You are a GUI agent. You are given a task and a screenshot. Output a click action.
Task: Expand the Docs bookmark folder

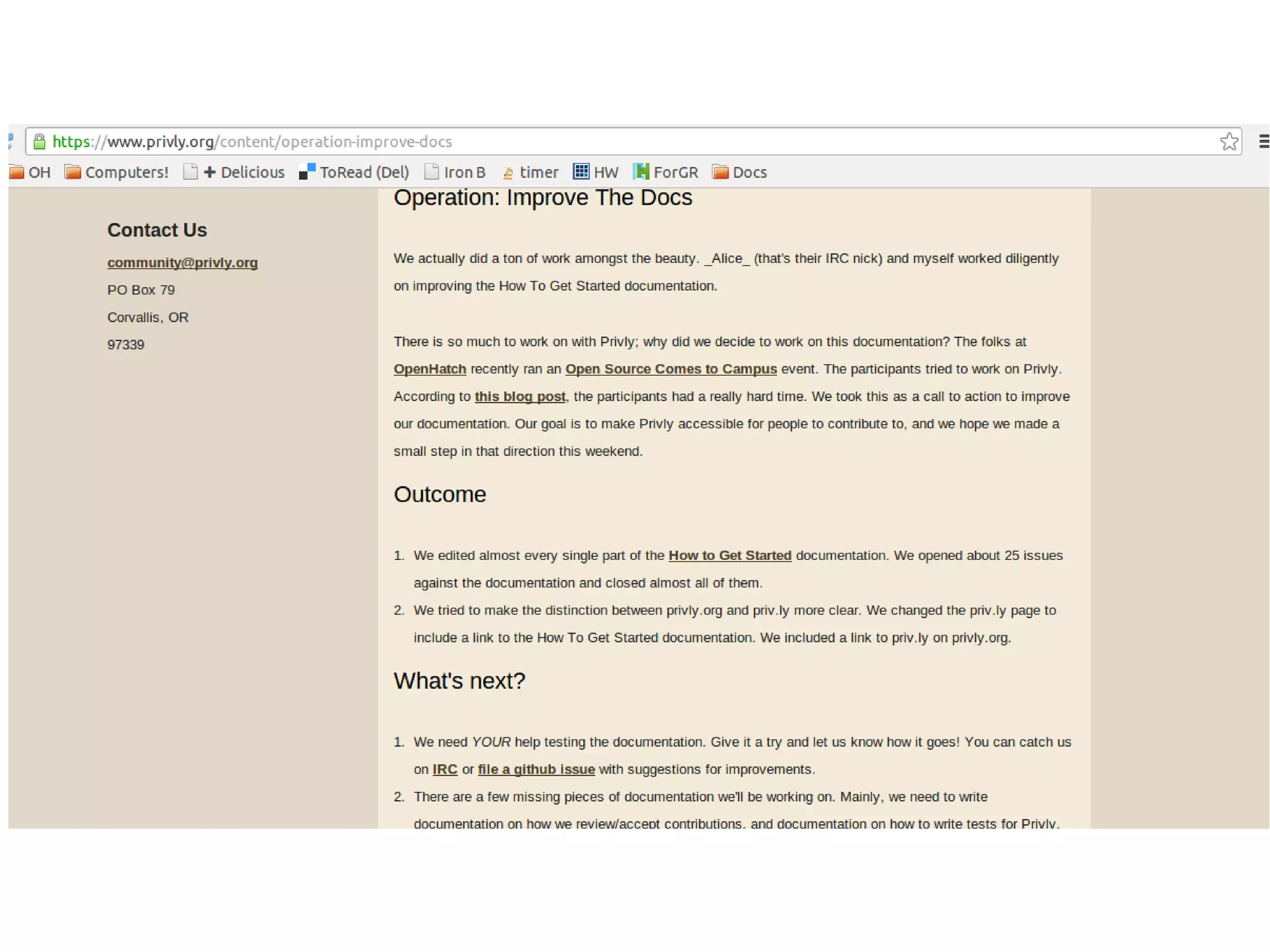pyautogui.click(x=739, y=172)
